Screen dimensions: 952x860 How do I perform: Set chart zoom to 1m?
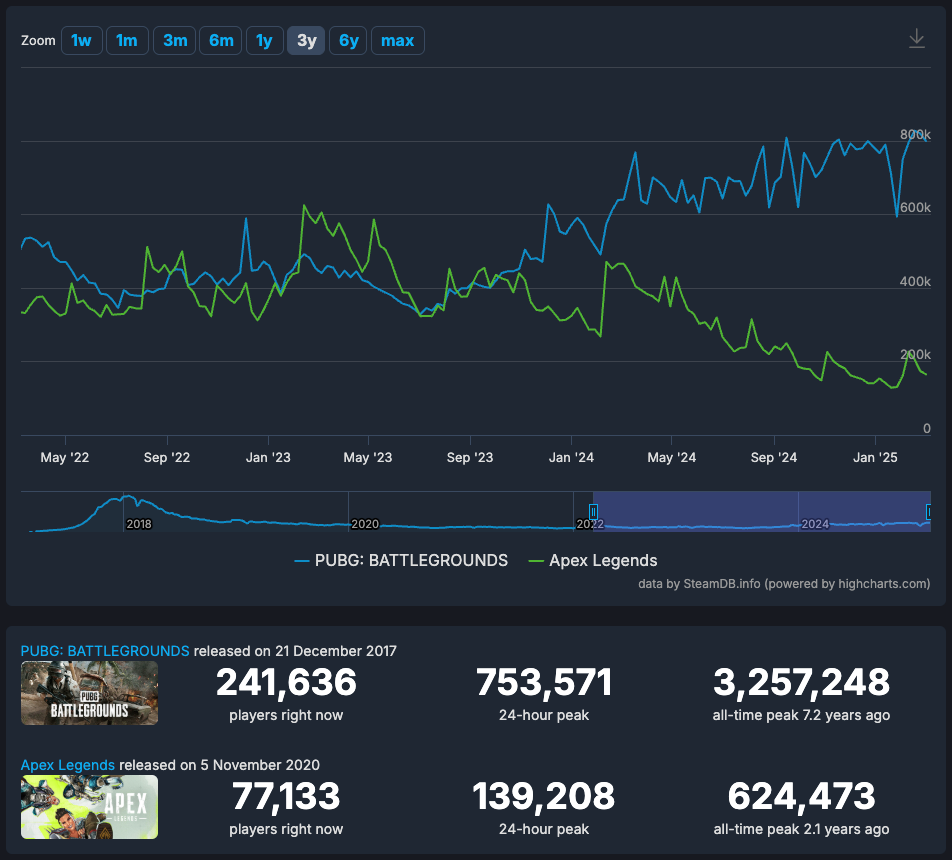coord(127,41)
